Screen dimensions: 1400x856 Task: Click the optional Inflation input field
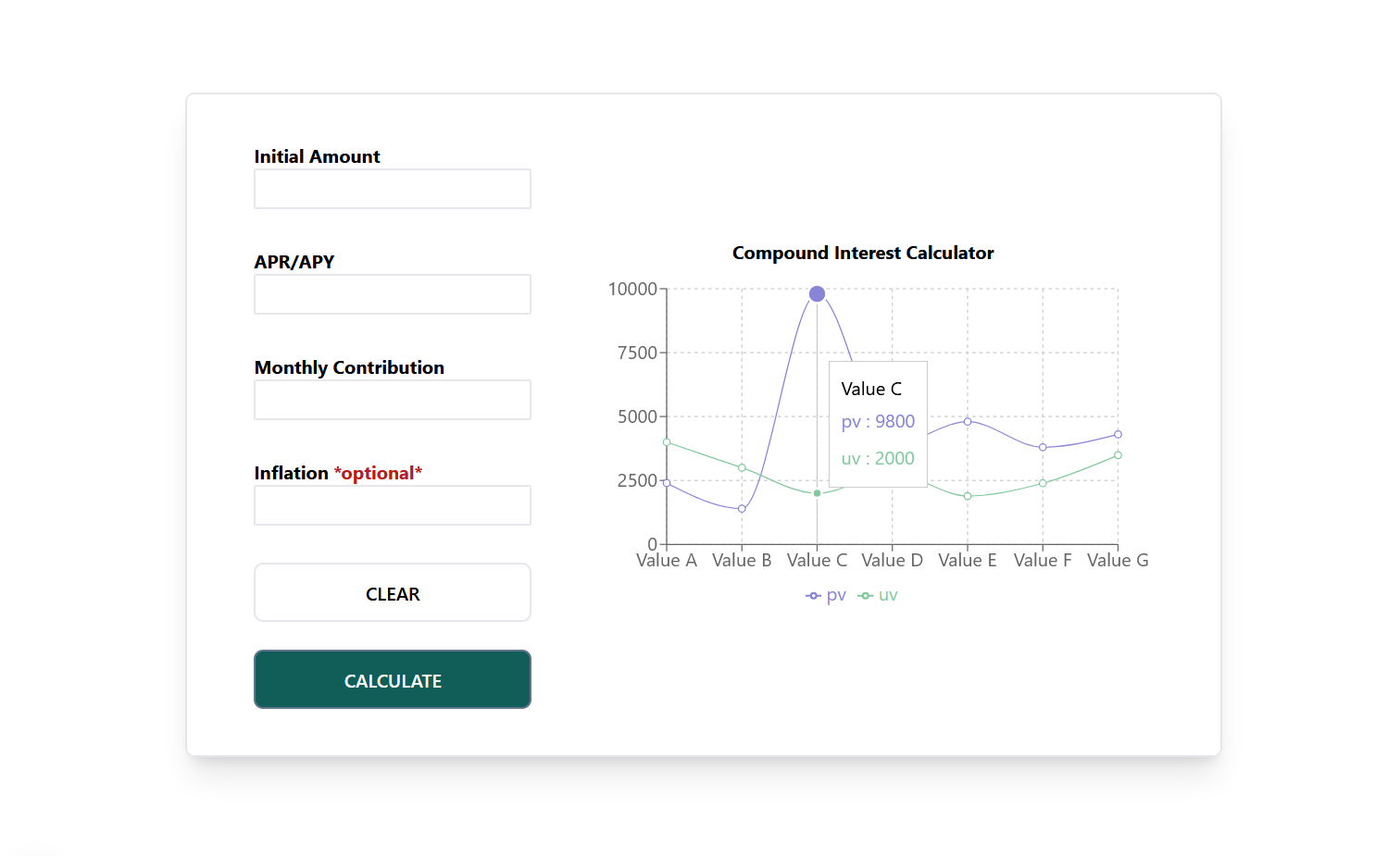tap(392, 505)
